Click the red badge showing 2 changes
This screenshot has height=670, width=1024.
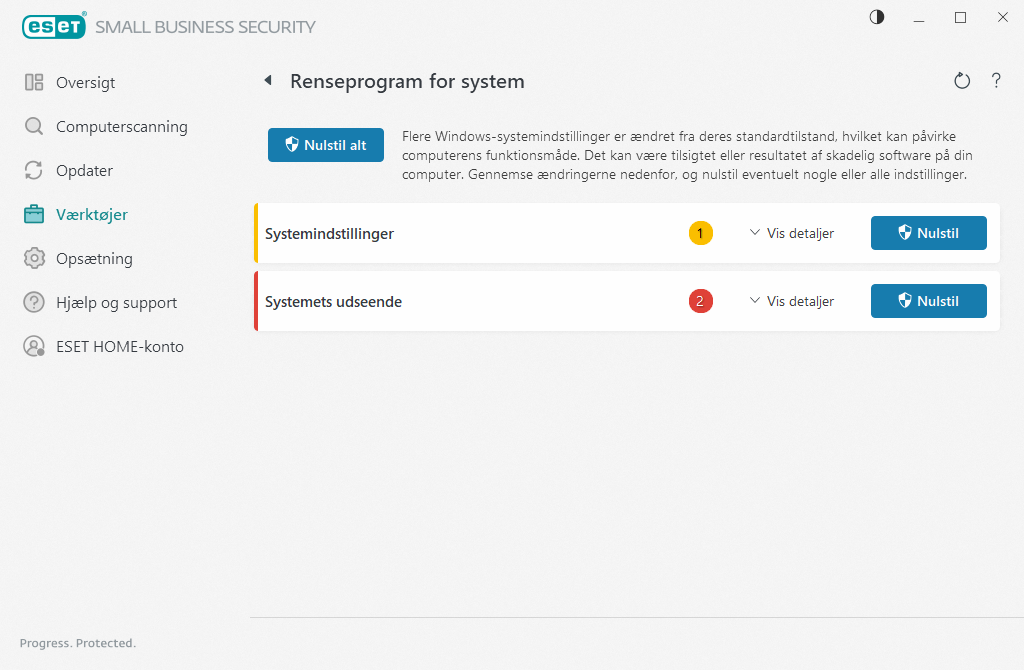click(700, 301)
